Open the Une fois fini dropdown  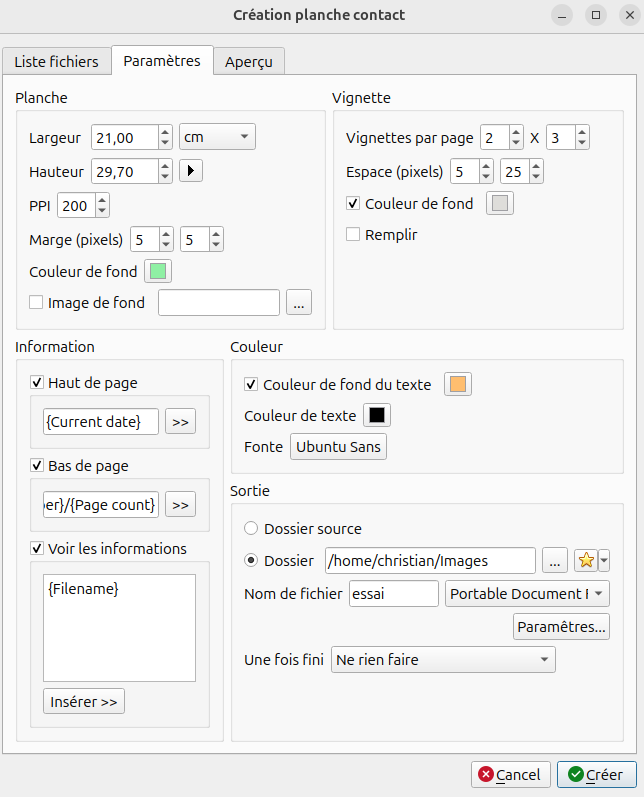click(443, 660)
